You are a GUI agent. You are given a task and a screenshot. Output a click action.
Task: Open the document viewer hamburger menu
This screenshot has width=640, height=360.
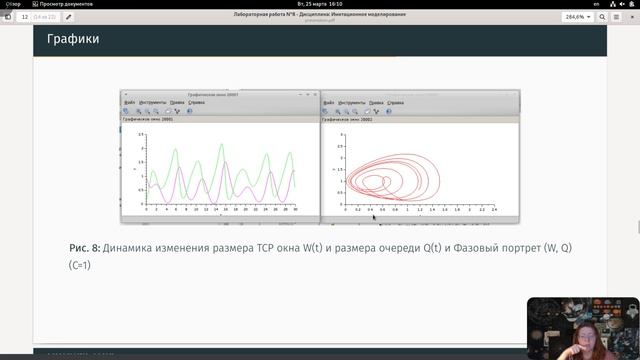coord(616,17)
